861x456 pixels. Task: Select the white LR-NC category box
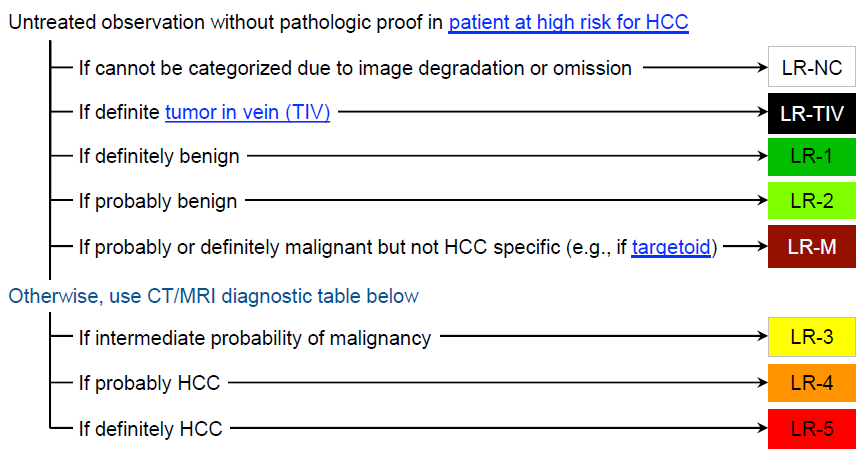click(x=812, y=68)
